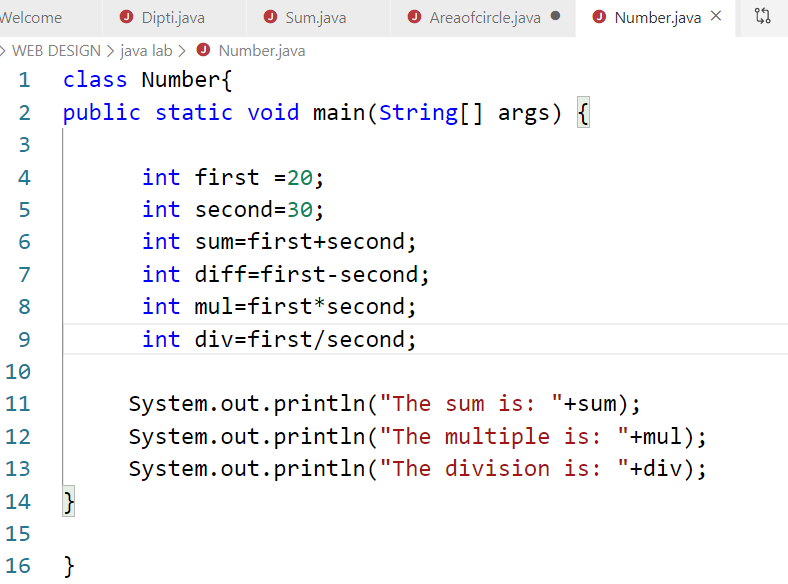Open the Number.java breadcrumb dropdown
This screenshot has height=584, width=788.
(261, 50)
